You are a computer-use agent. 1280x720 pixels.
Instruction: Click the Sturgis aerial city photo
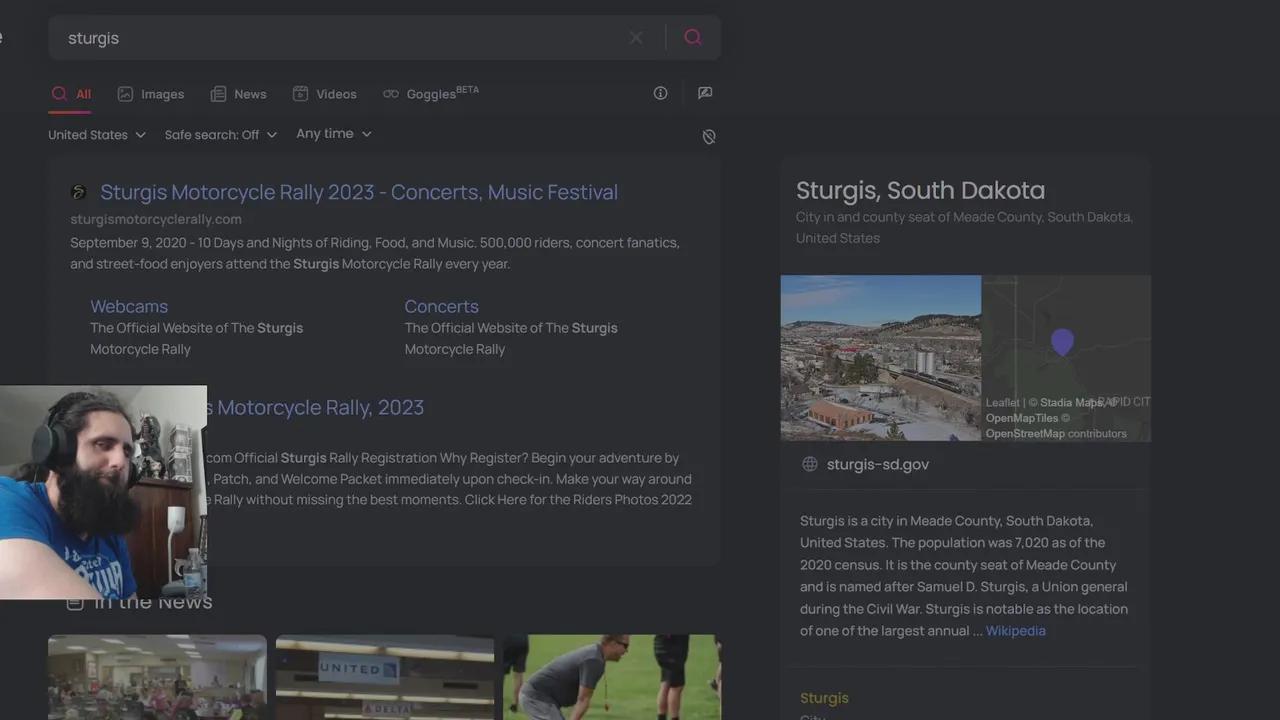(881, 358)
